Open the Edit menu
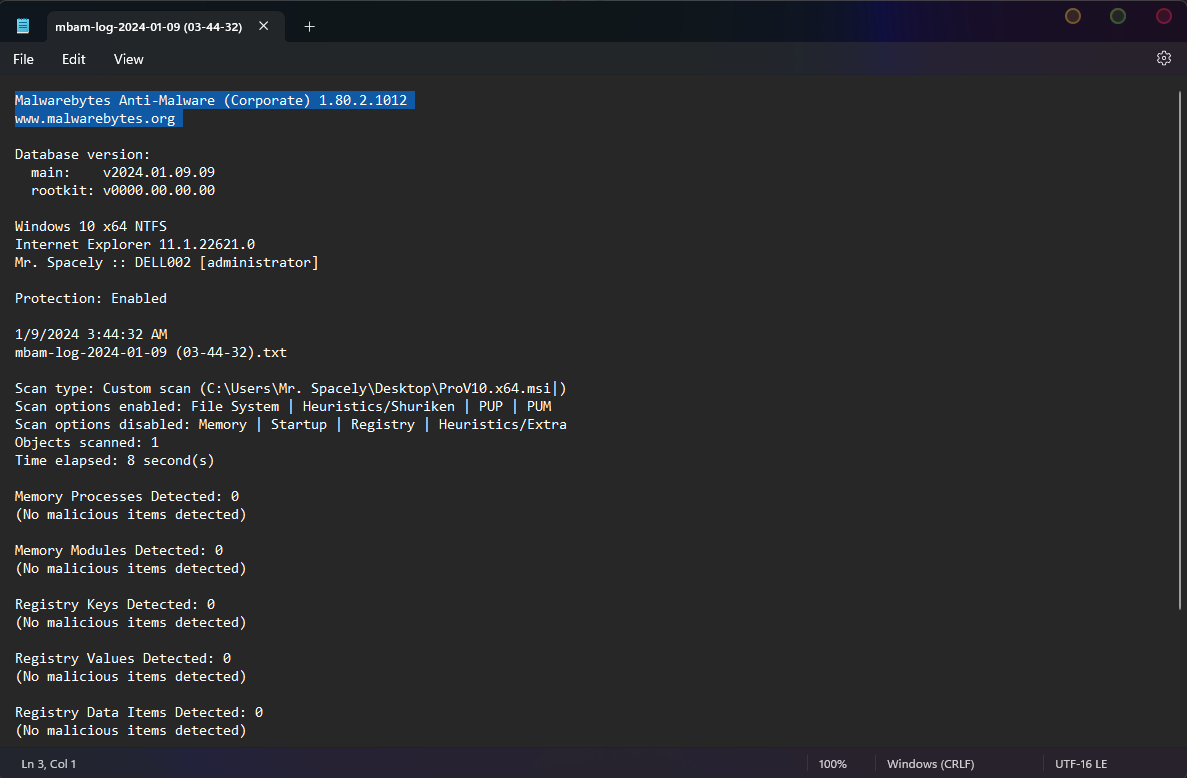1187x778 pixels. point(73,59)
